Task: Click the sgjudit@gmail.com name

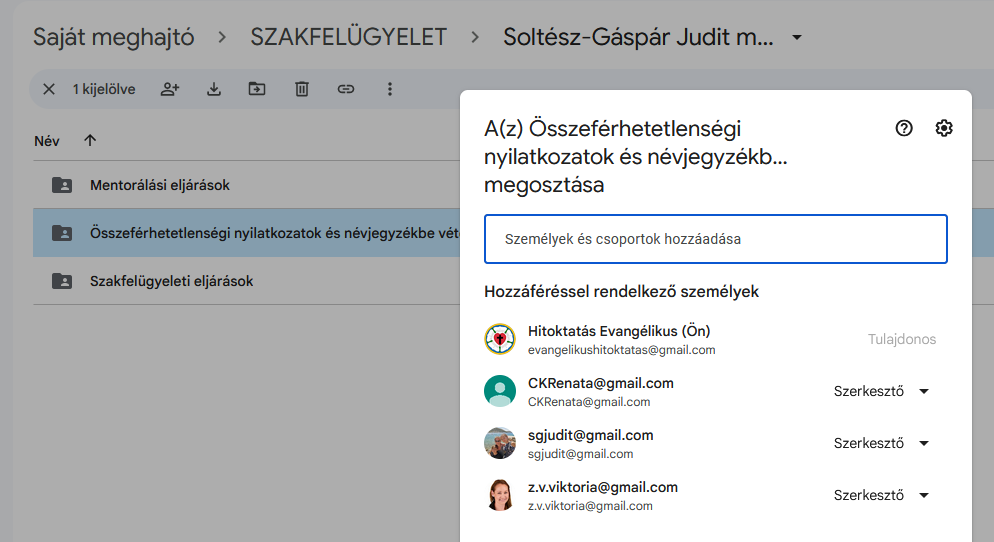Action: click(x=591, y=436)
